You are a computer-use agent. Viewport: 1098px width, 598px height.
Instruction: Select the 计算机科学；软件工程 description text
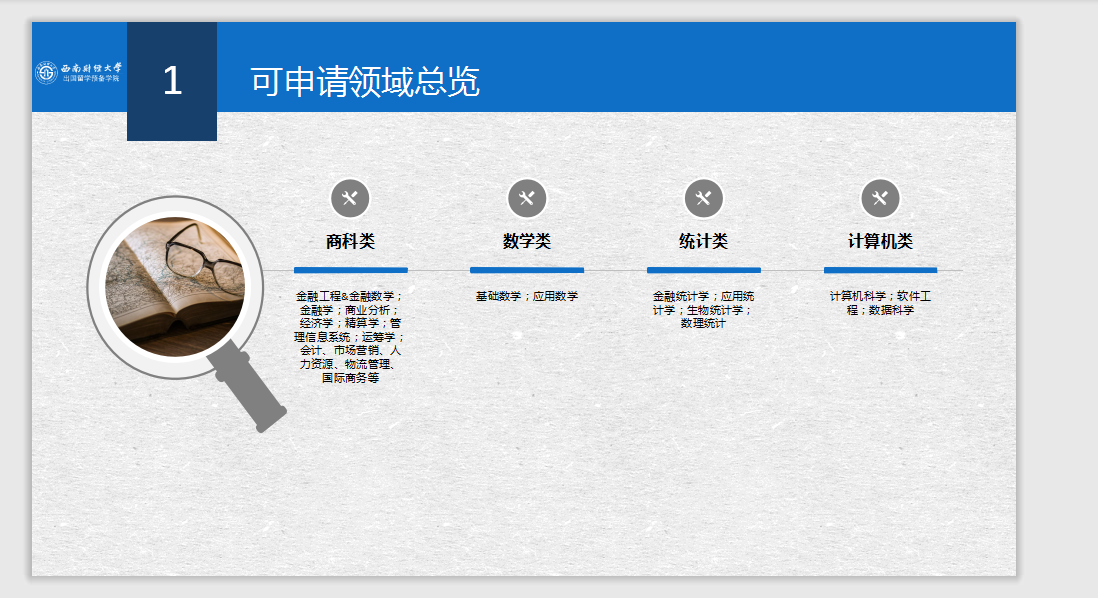(x=880, y=303)
